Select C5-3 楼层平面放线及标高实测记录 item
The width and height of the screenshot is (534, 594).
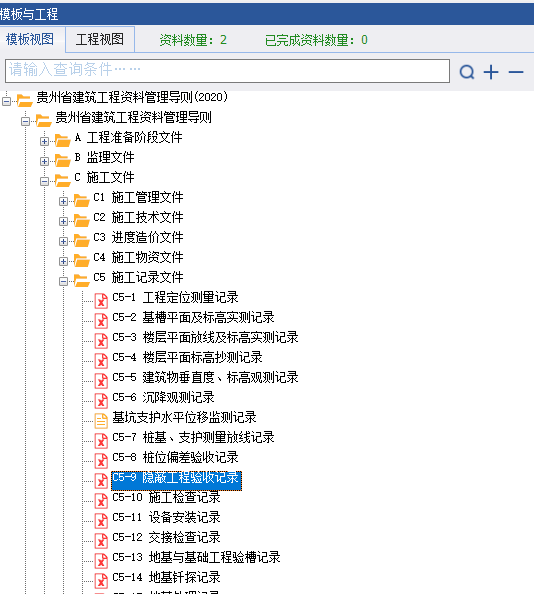coord(205,337)
